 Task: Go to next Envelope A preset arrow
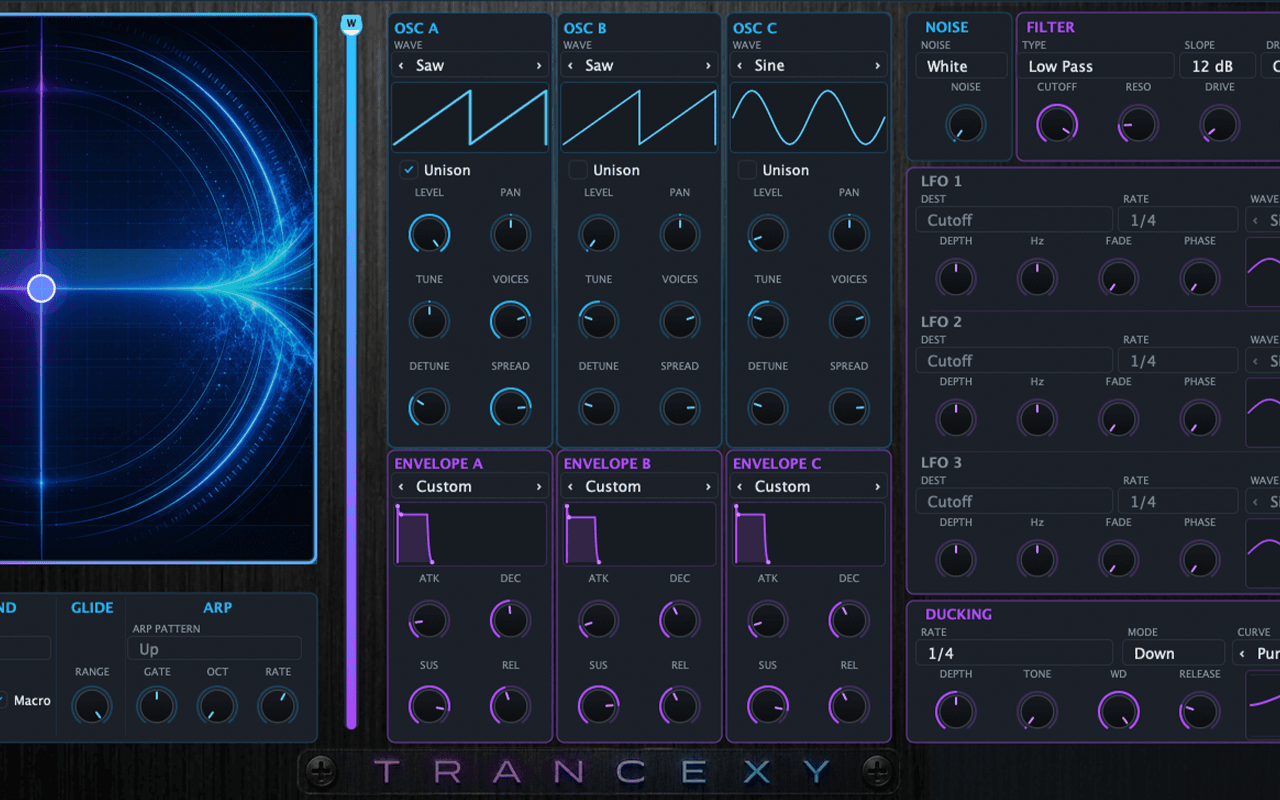coord(539,487)
